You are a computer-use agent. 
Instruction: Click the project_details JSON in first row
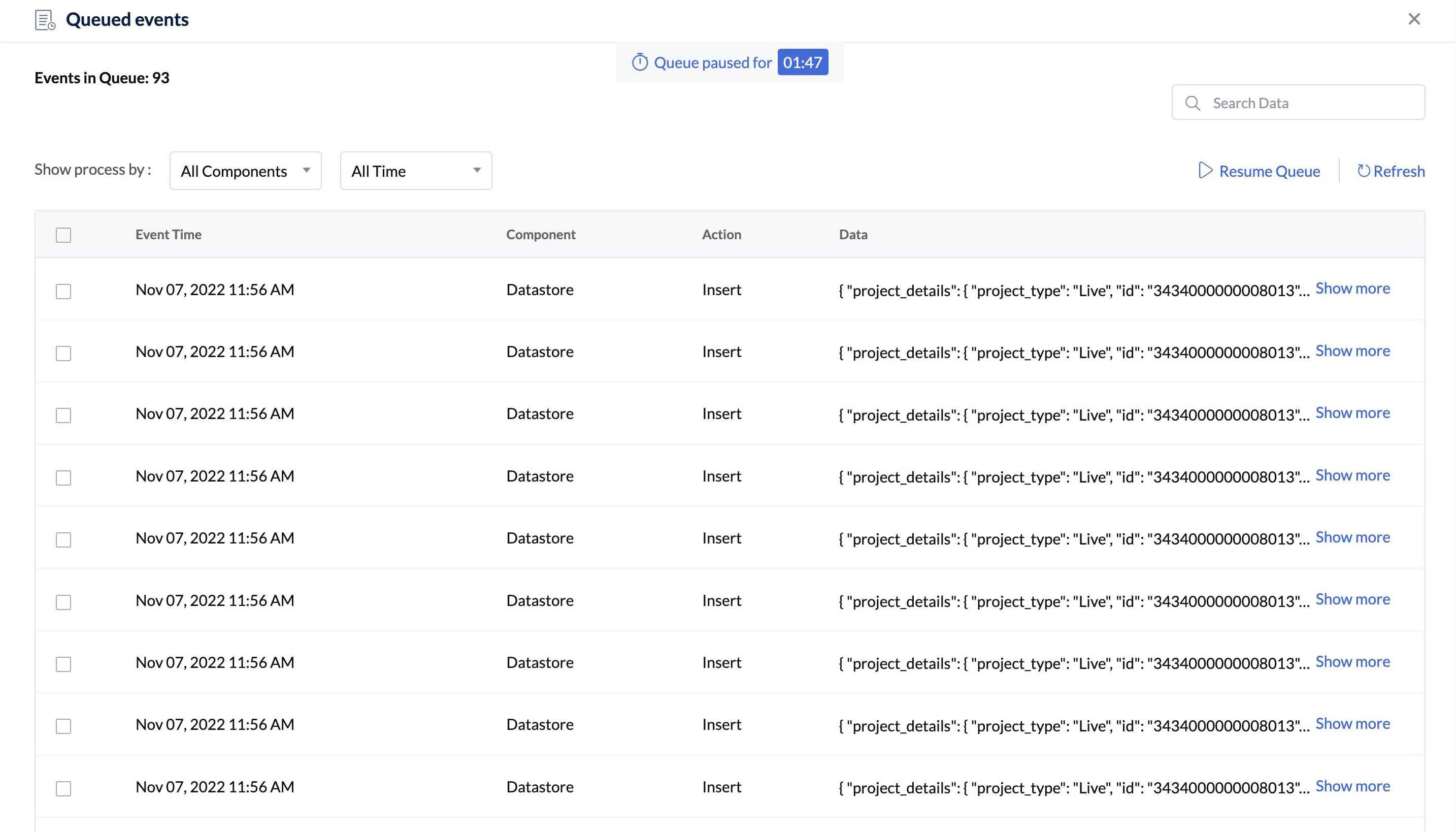(1073, 291)
